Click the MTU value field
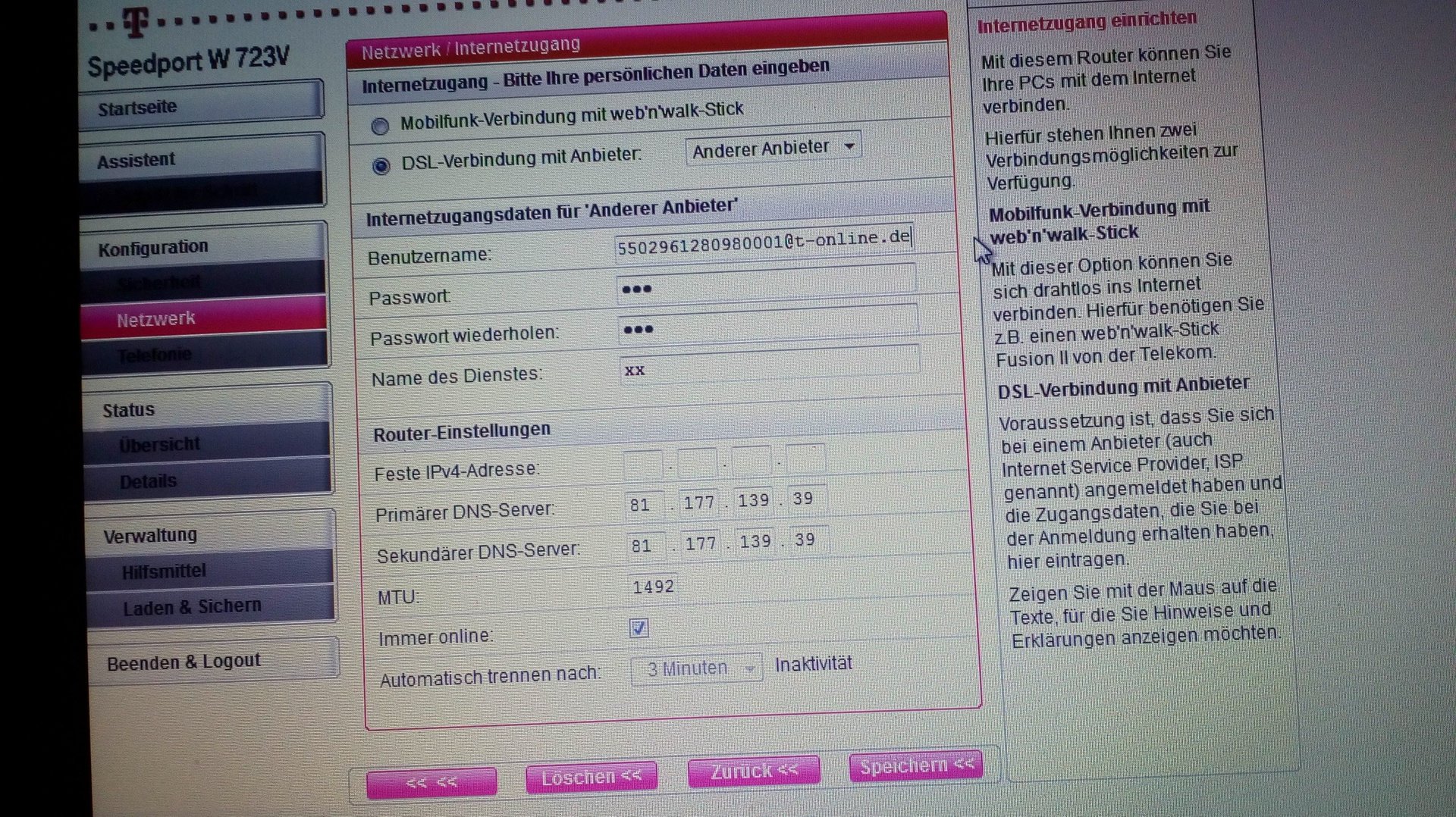The image size is (1456, 817). [653, 587]
